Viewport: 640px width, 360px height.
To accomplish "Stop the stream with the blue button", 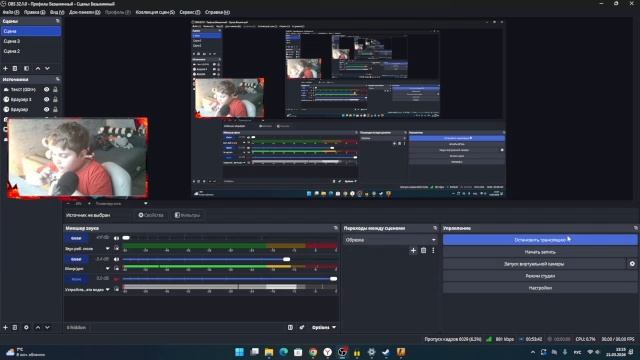I will (x=540, y=240).
